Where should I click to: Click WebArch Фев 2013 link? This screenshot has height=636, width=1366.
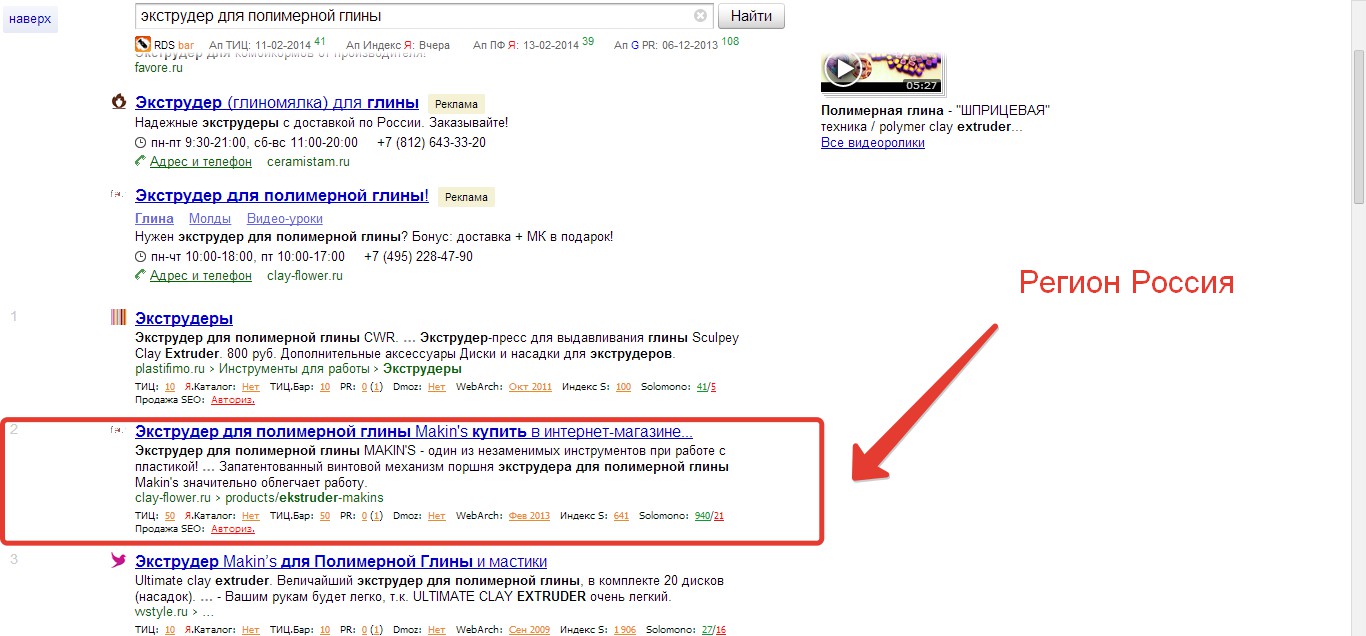tap(530, 516)
